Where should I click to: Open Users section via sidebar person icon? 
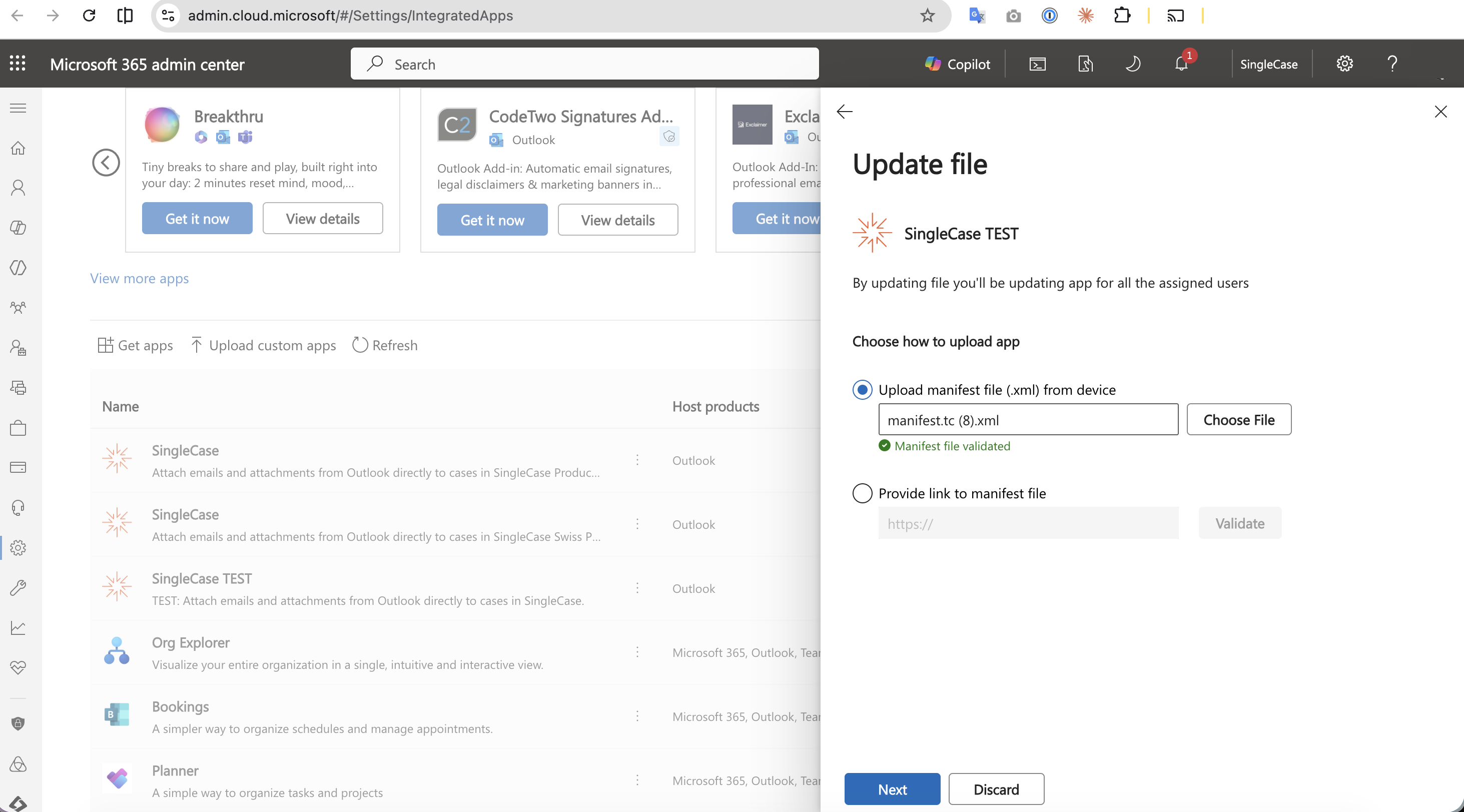tap(18, 188)
